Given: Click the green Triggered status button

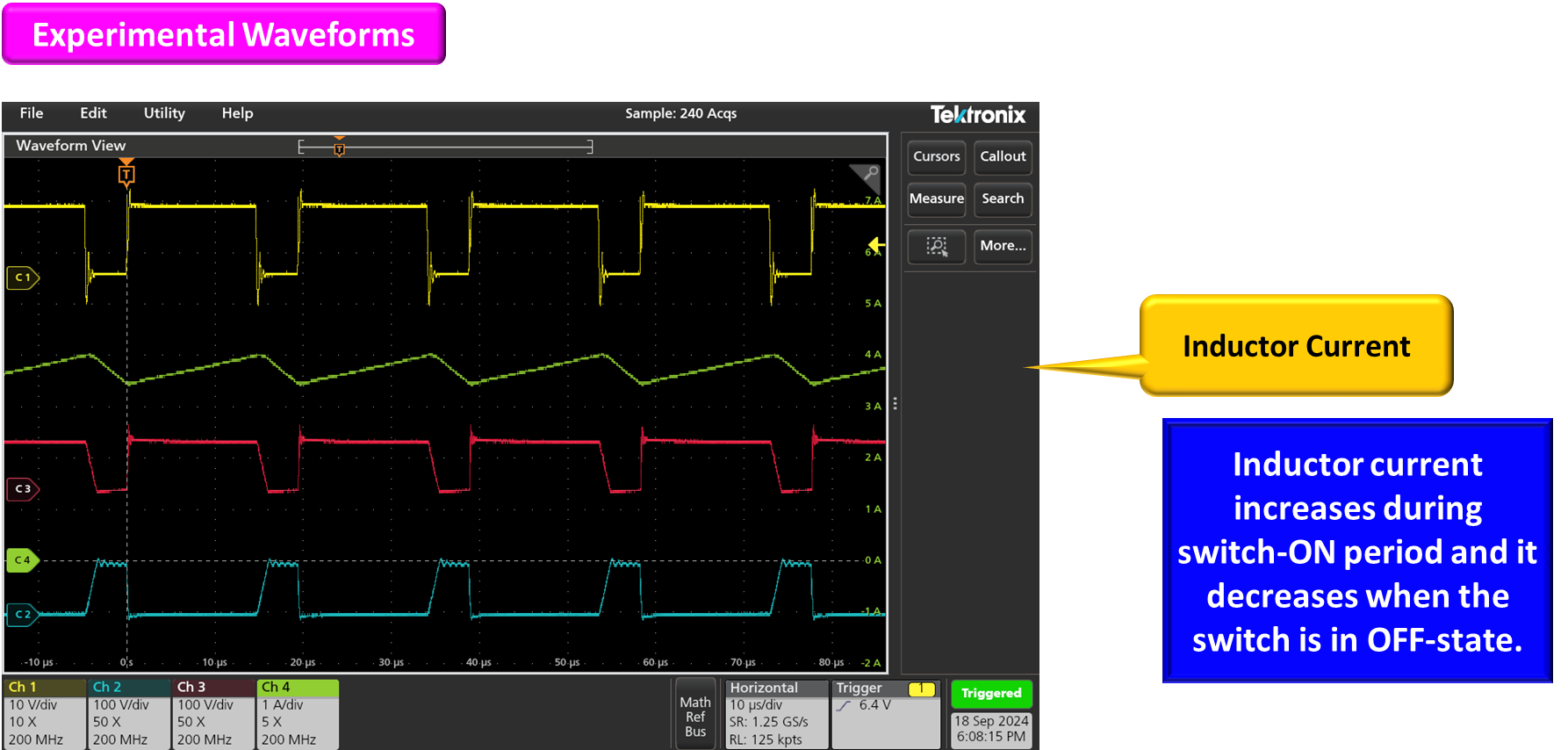Looking at the screenshot, I should pos(991,694).
